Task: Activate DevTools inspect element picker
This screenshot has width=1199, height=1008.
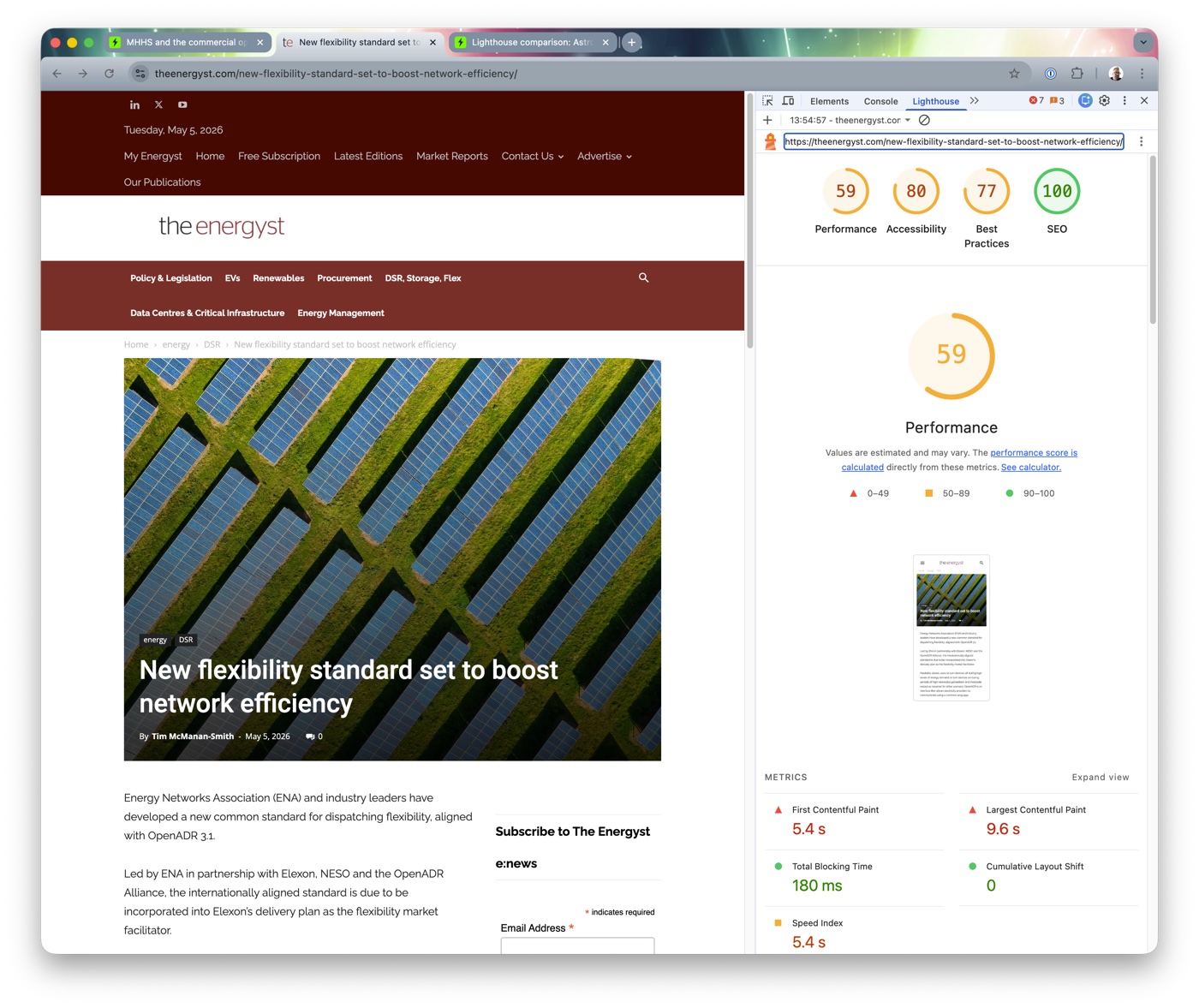Action: [767, 101]
